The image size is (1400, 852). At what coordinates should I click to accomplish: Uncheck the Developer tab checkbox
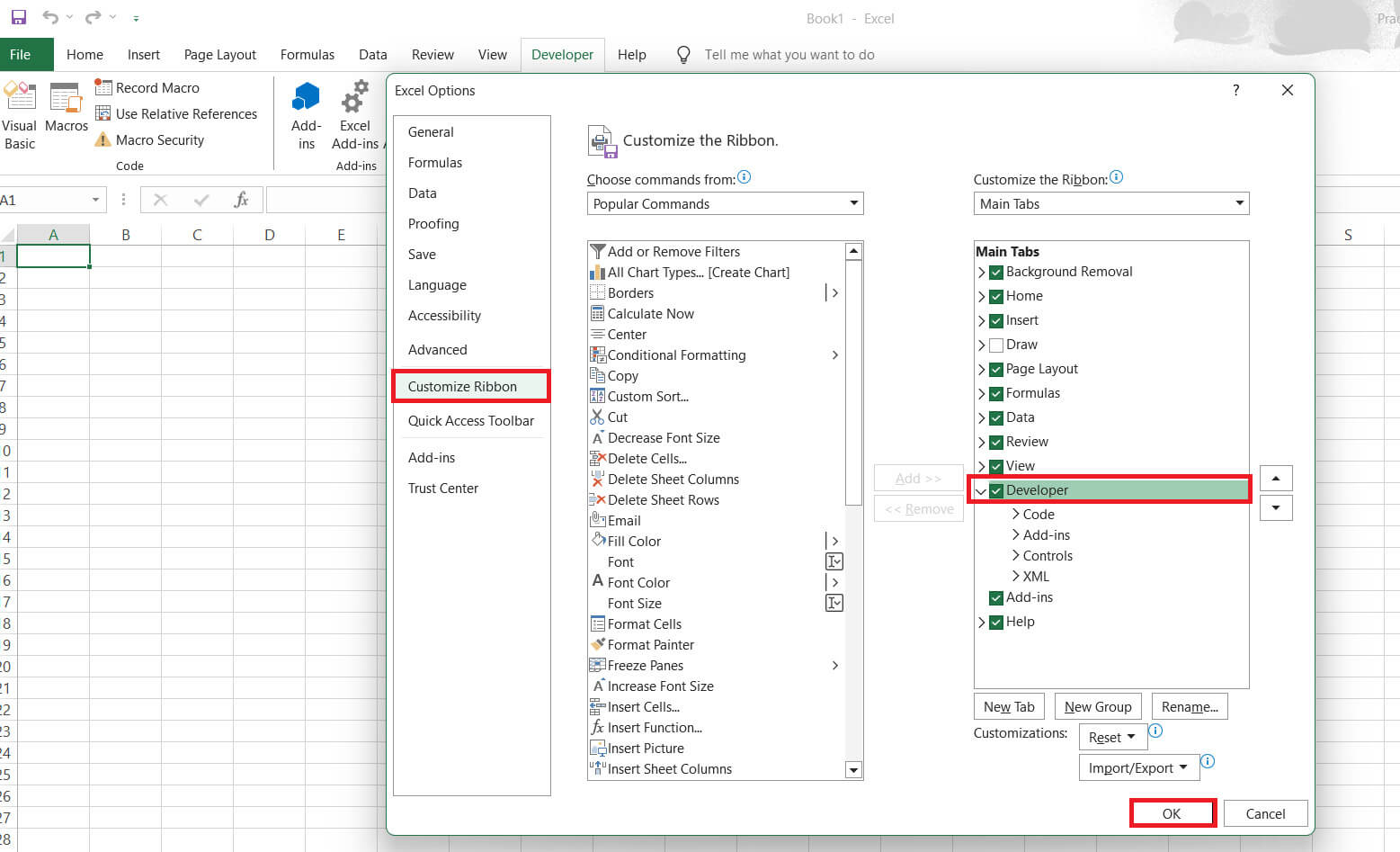coord(995,490)
